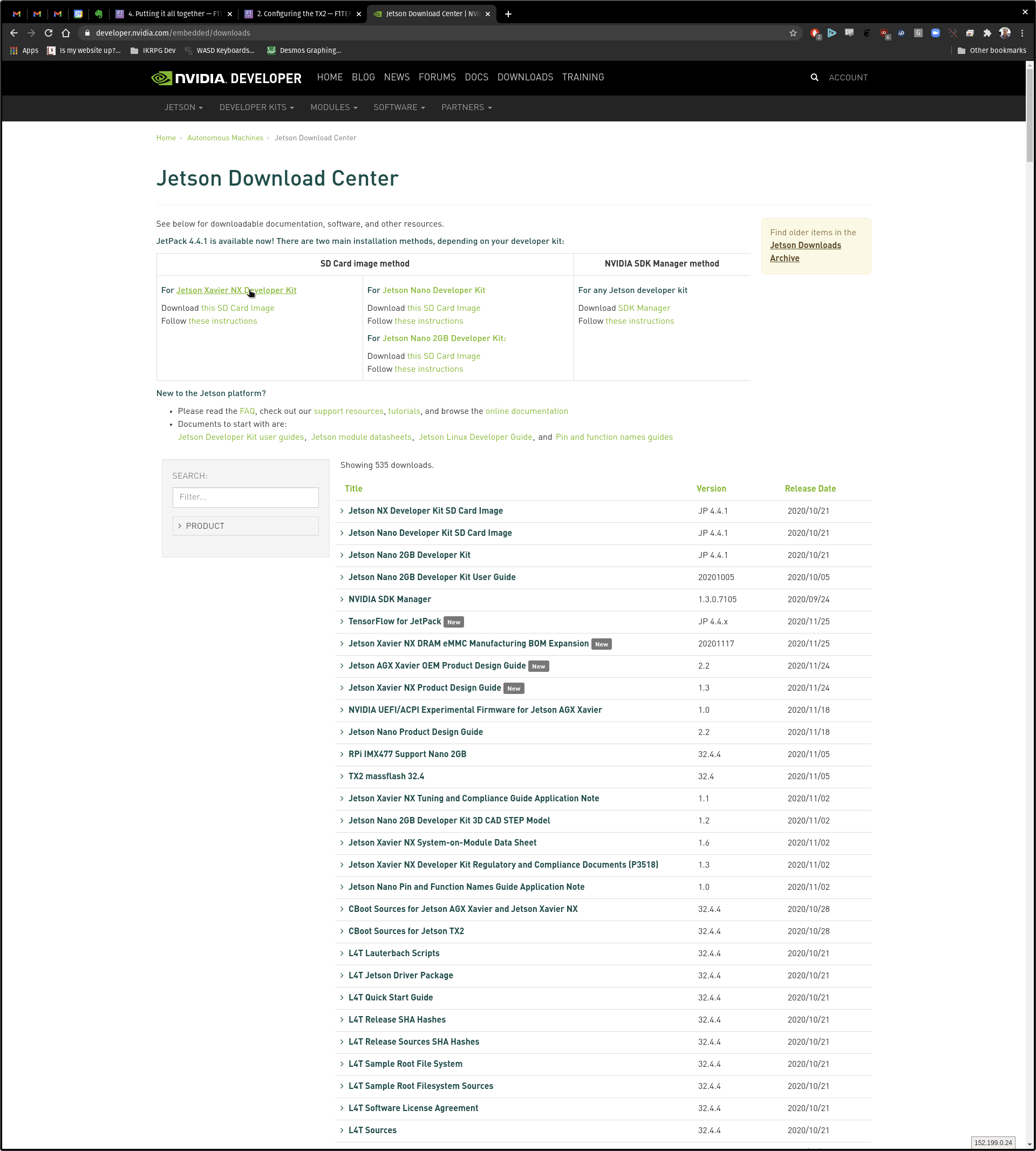Bookmark this page with the star icon
The image size is (1036, 1151).
(793, 33)
